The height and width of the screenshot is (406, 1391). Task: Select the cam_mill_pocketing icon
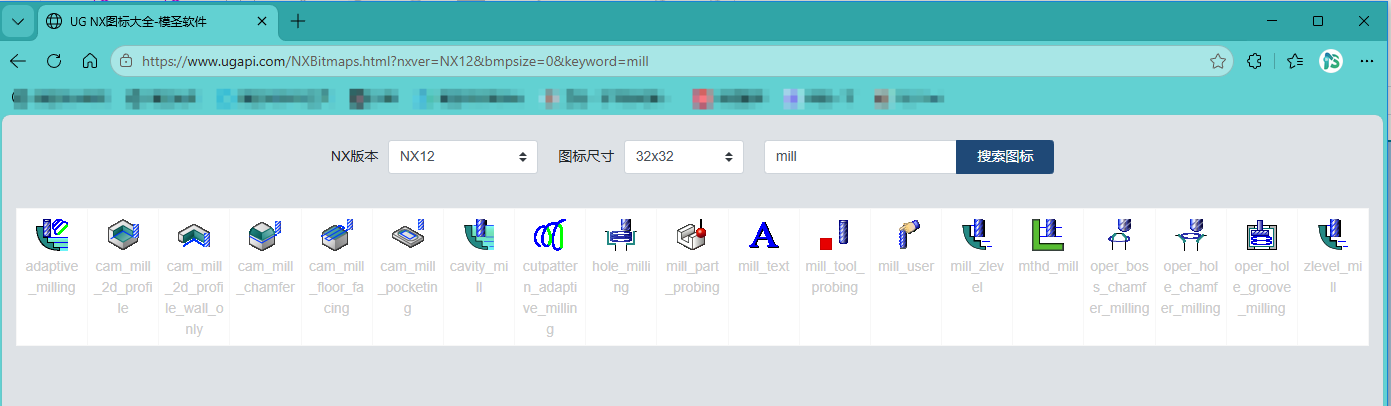pos(408,235)
